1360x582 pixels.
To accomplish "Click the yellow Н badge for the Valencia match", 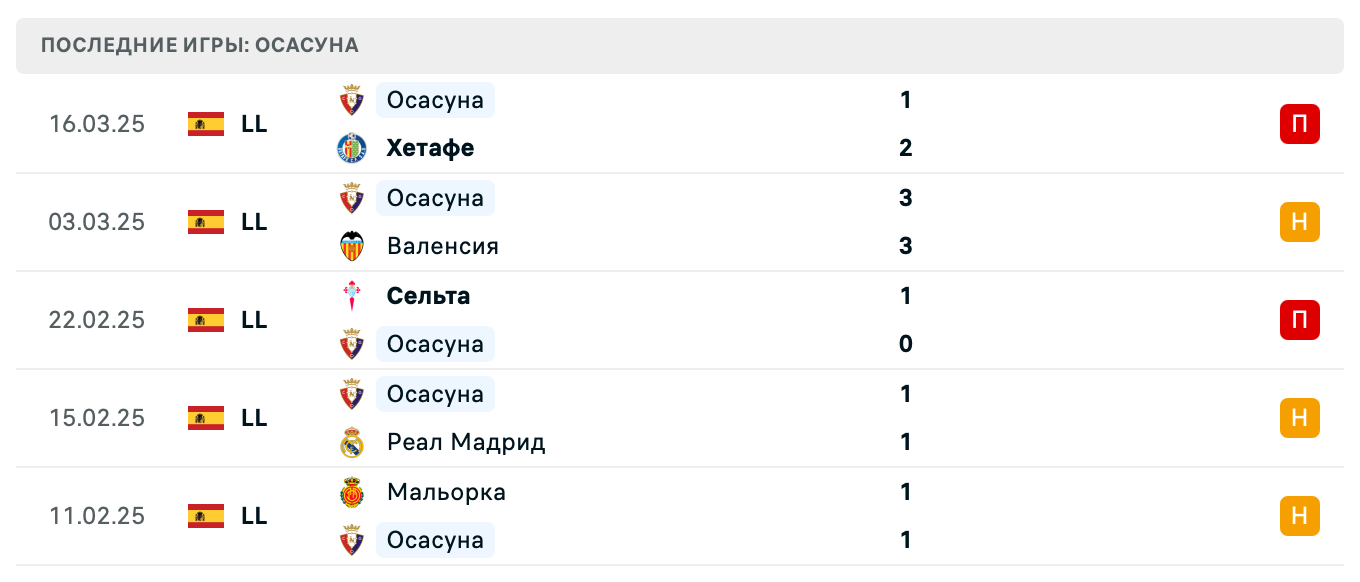I will click(x=1300, y=222).
